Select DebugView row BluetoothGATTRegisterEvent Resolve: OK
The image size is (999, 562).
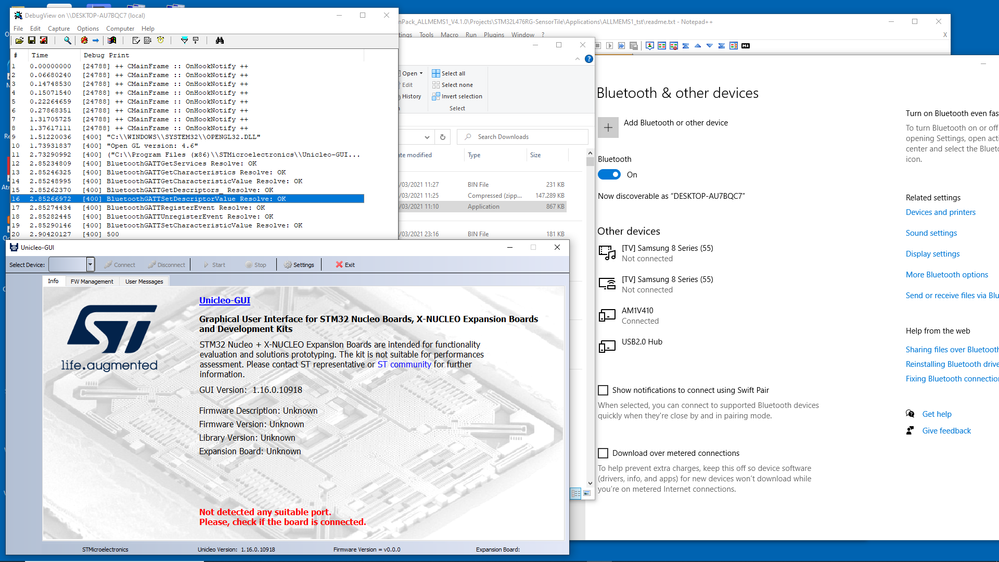coord(187,208)
